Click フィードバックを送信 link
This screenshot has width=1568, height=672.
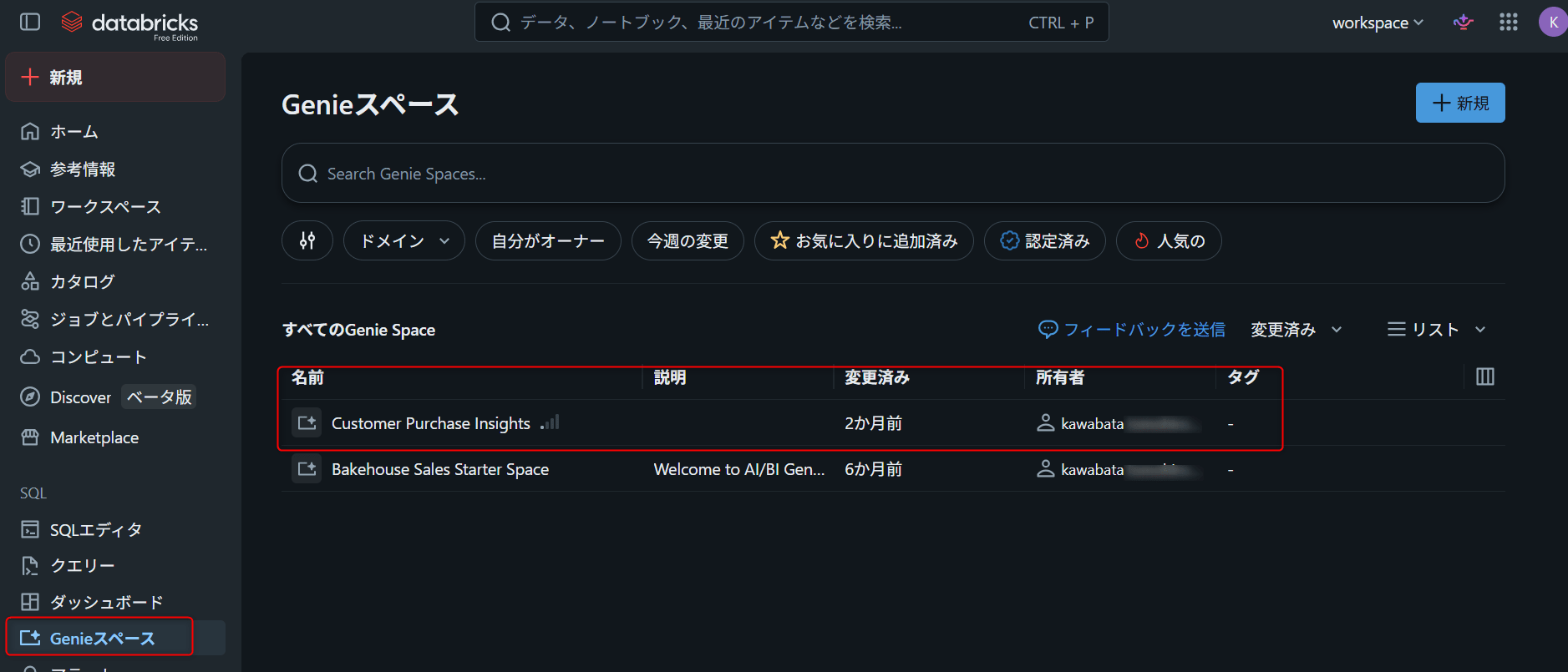(1132, 329)
